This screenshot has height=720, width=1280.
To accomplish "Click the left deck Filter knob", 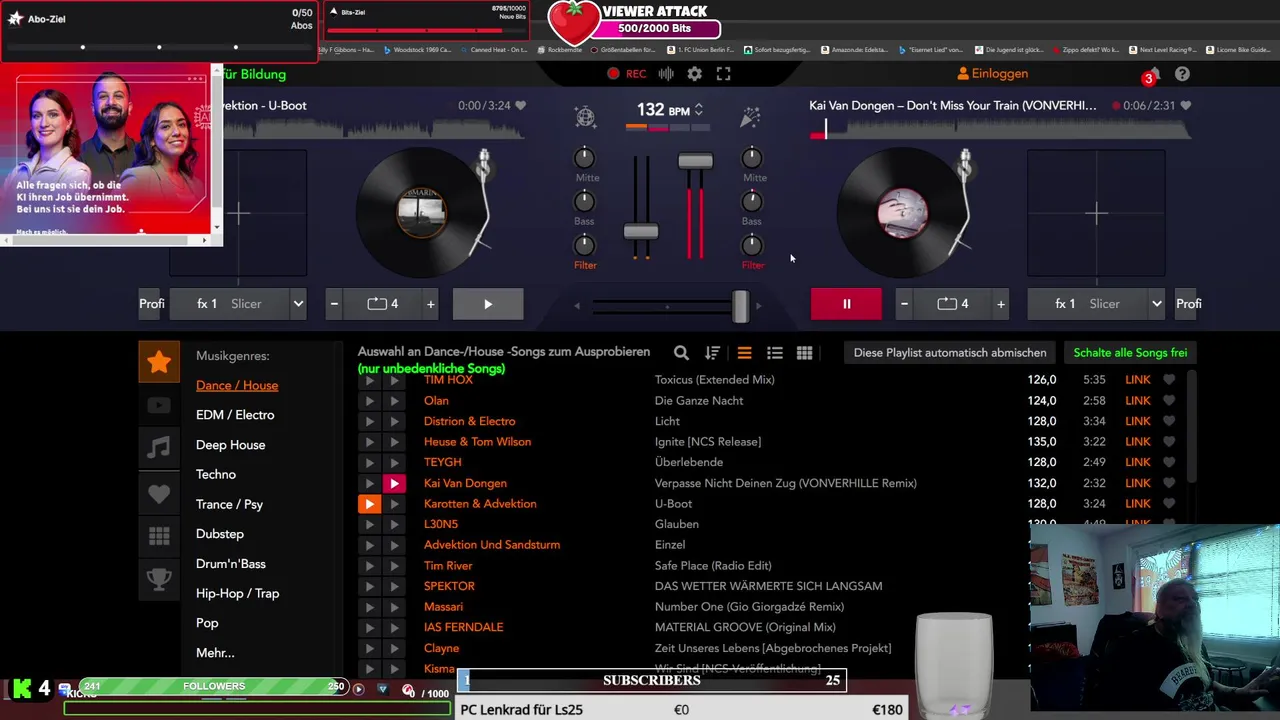I will pyautogui.click(x=585, y=245).
